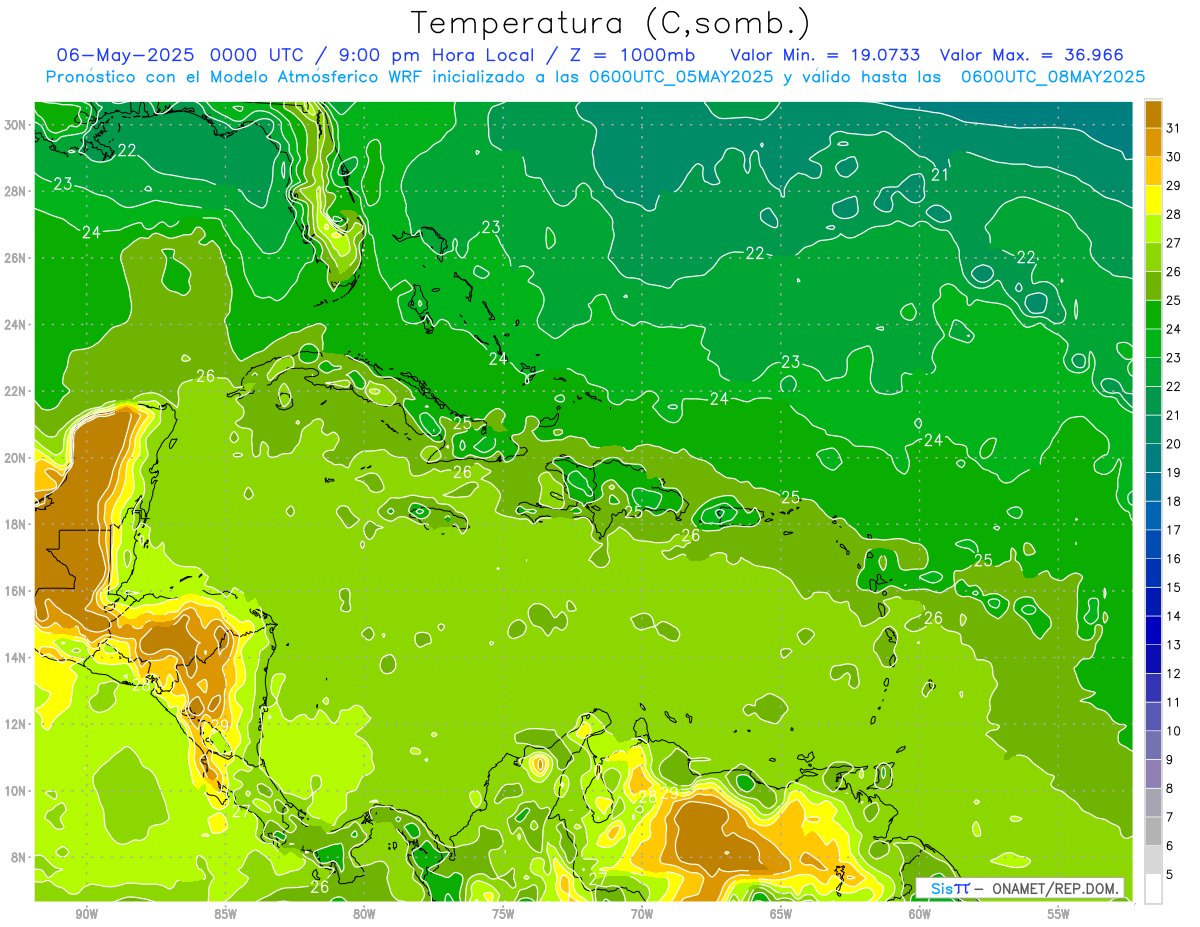Viewport: 1200px width, 927px height.
Task: Click the "10N" latitude label
Action: coord(16,791)
